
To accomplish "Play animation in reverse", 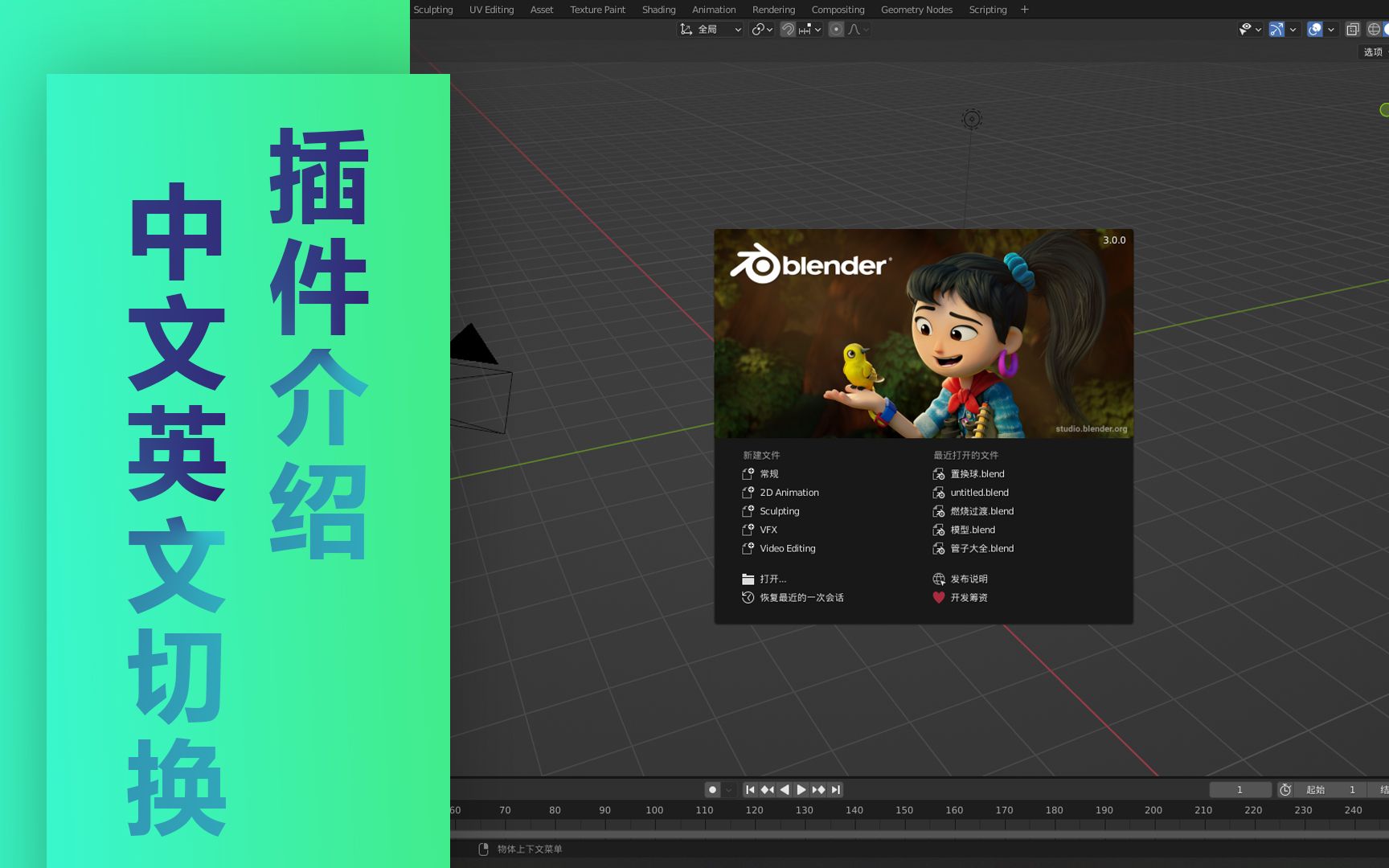I will [785, 790].
